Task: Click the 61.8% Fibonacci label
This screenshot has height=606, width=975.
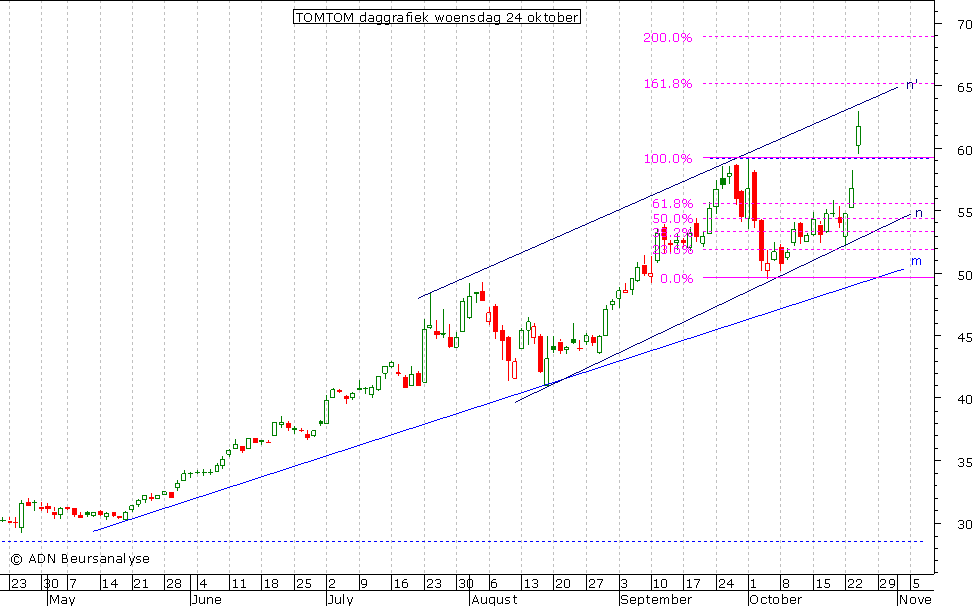Action: click(672, 204)
